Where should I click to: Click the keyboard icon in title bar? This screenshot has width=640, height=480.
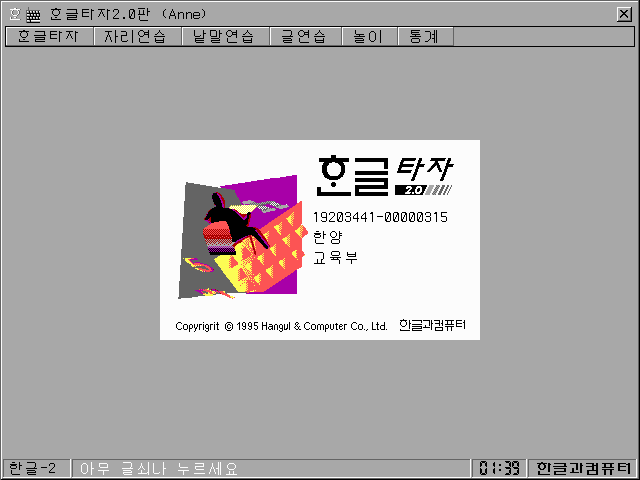[x=33, y=15]
